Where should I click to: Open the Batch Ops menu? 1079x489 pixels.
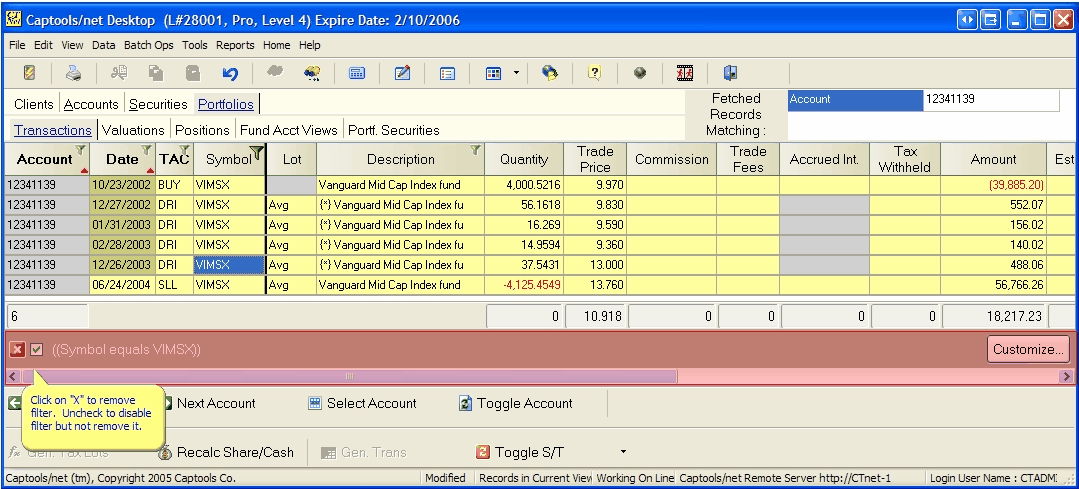[148, 45]
